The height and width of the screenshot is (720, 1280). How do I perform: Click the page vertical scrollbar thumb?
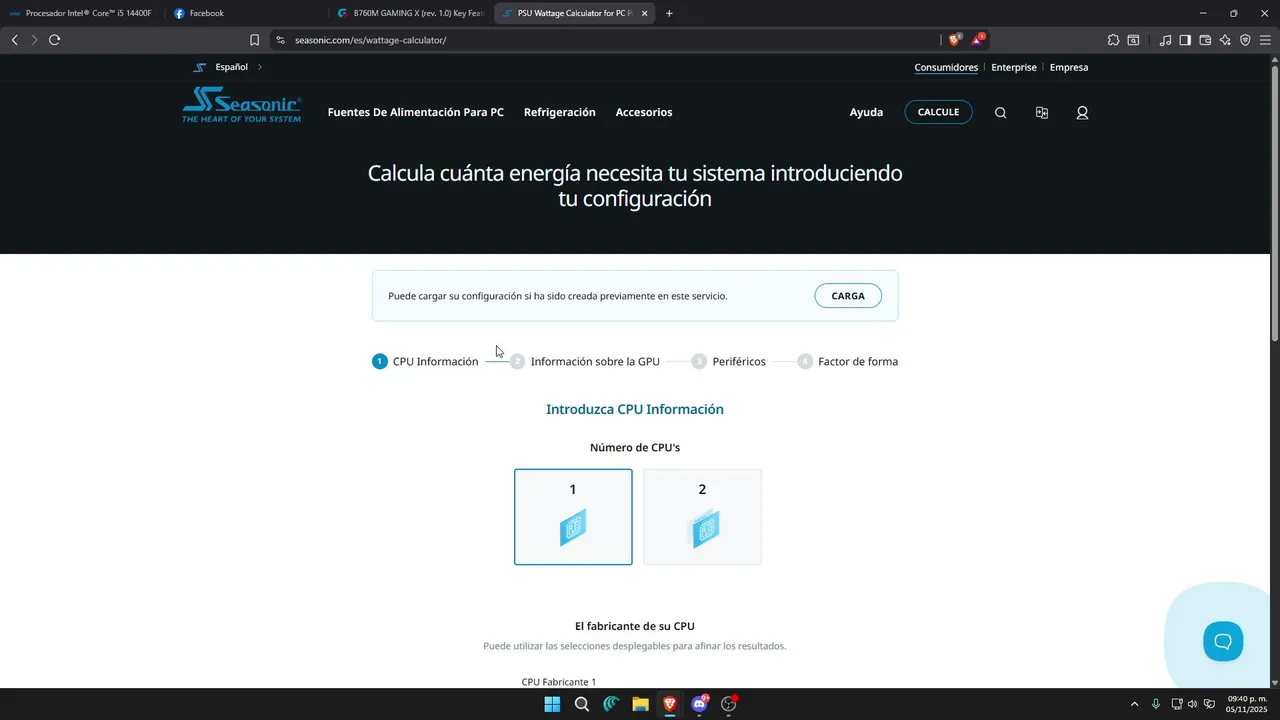point(1274,202)
